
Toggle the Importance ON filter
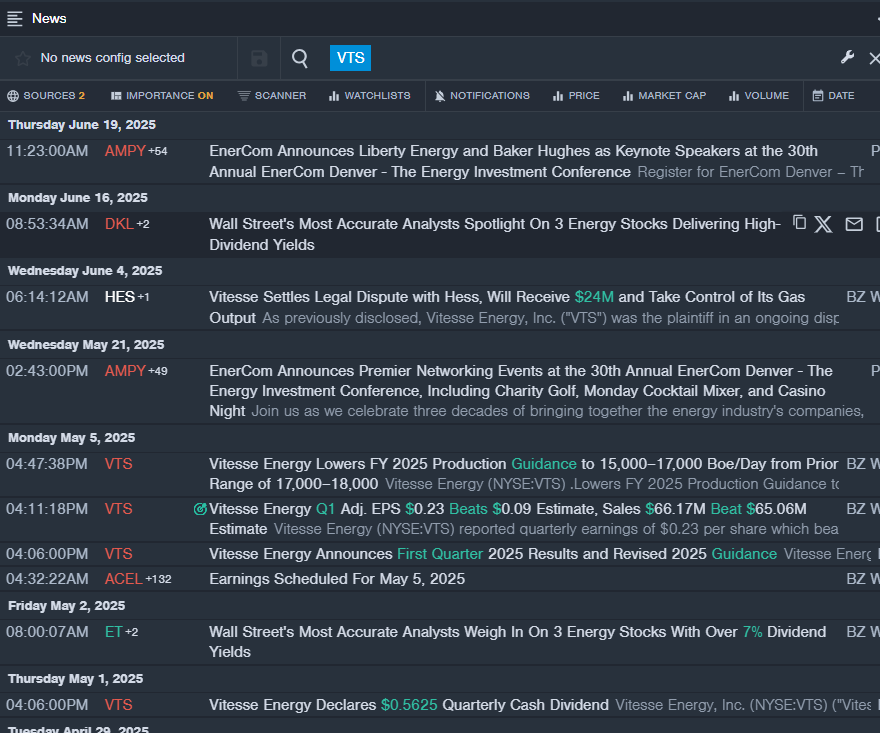click(x=162, y=95)
